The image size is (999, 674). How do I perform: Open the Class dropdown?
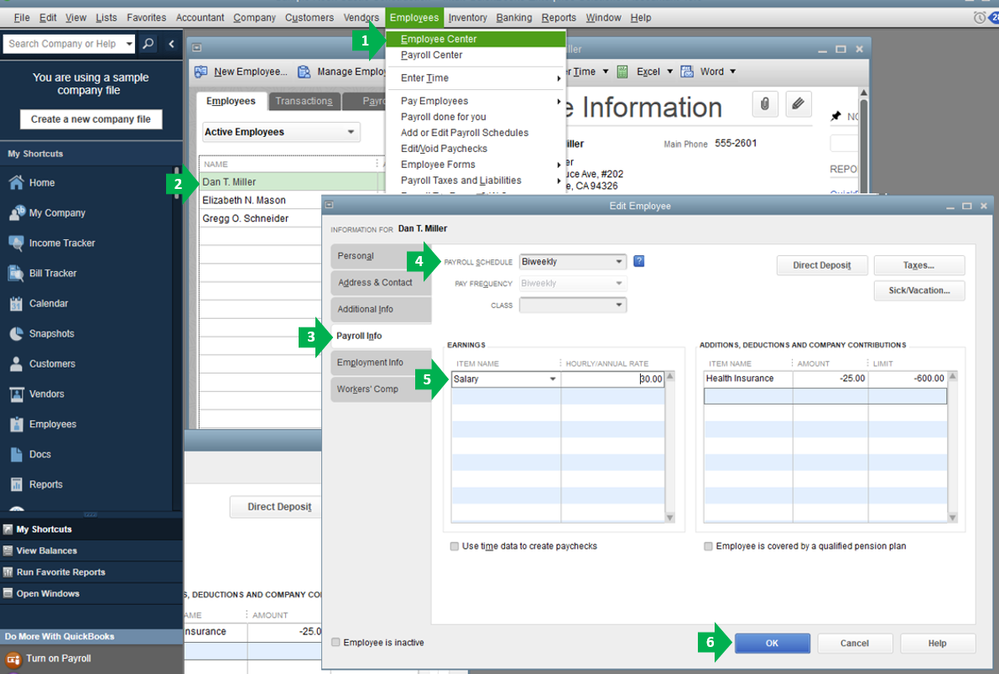point(619,305)
